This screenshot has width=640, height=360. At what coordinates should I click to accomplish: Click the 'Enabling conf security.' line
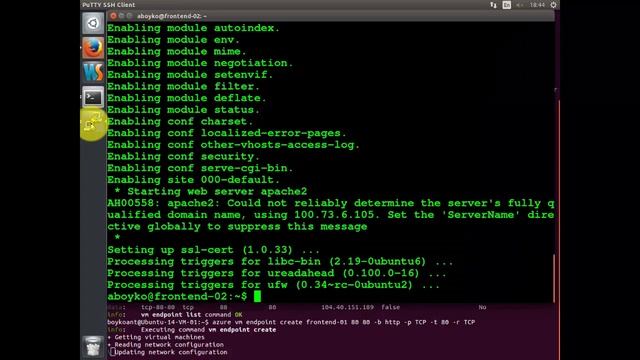pyautogui.click(x=183, y=157)
